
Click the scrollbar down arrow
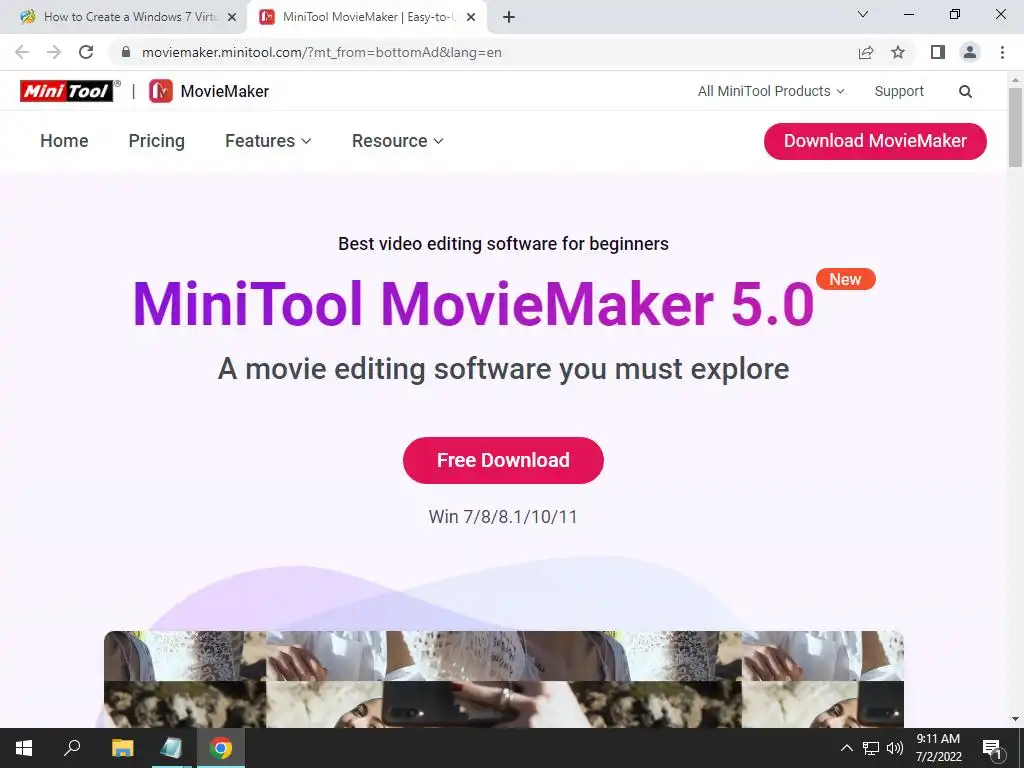coord(1015,719)
